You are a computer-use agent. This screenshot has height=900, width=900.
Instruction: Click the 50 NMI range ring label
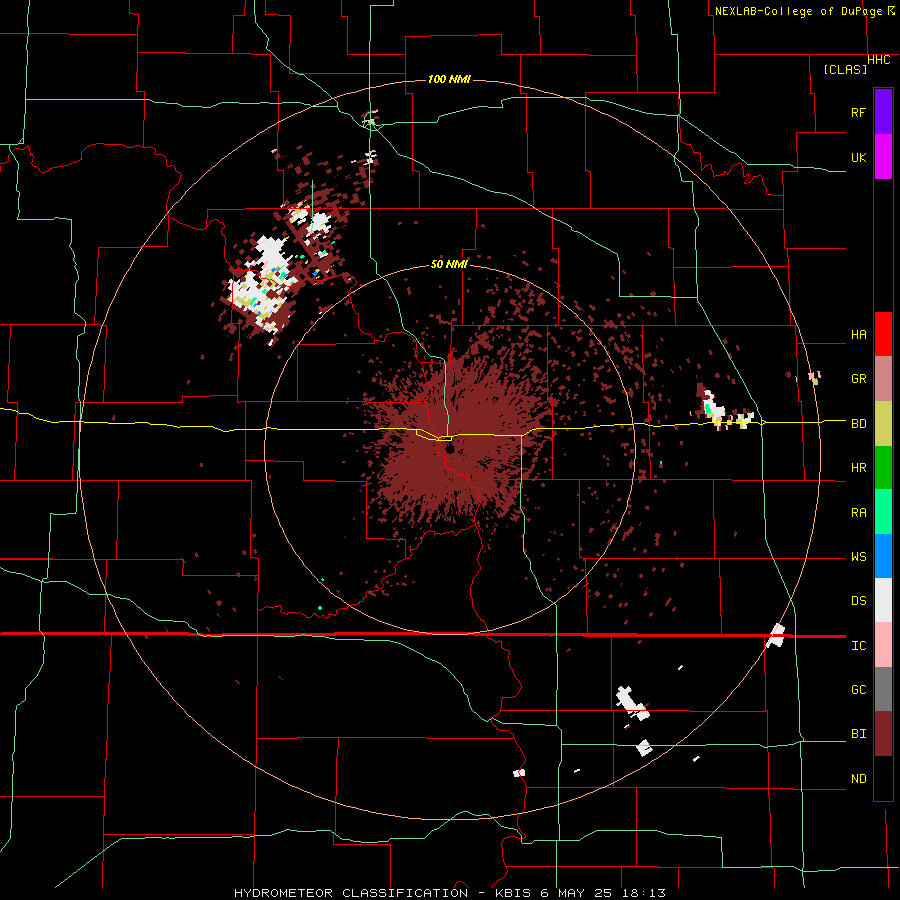pyautogui.click(x=449, y=264)
